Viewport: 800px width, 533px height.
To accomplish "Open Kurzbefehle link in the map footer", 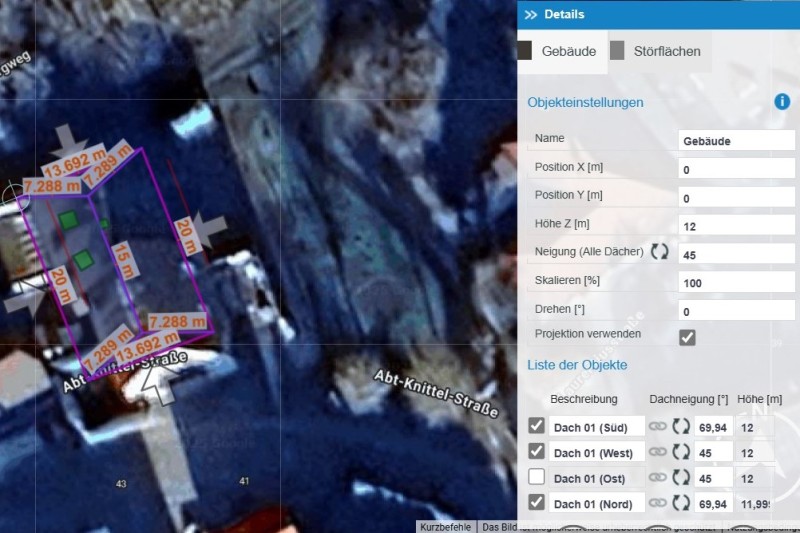I will [445, 526].
